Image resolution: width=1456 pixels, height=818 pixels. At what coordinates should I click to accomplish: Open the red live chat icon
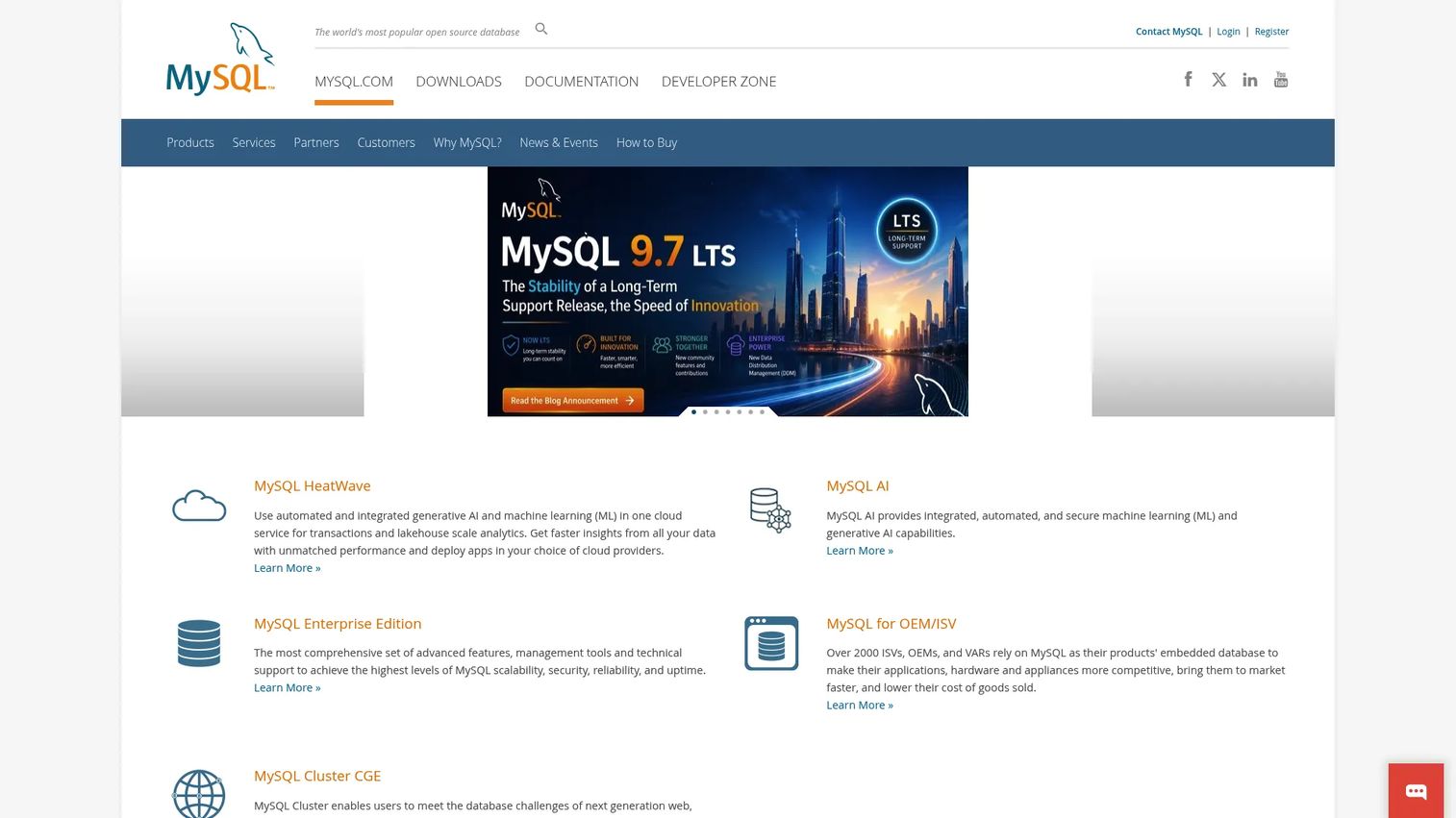click(x=1416, y=791)
